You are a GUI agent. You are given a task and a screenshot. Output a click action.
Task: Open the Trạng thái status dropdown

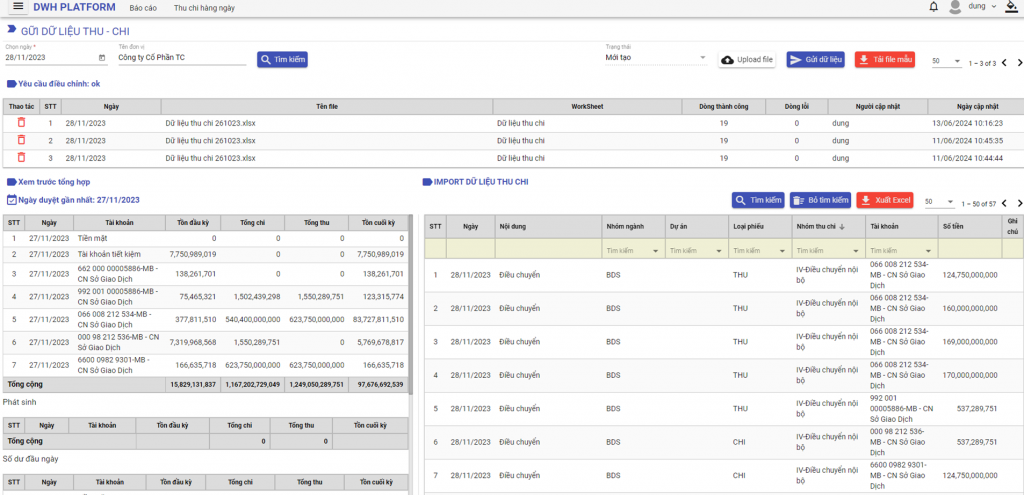tap(656, 57)
